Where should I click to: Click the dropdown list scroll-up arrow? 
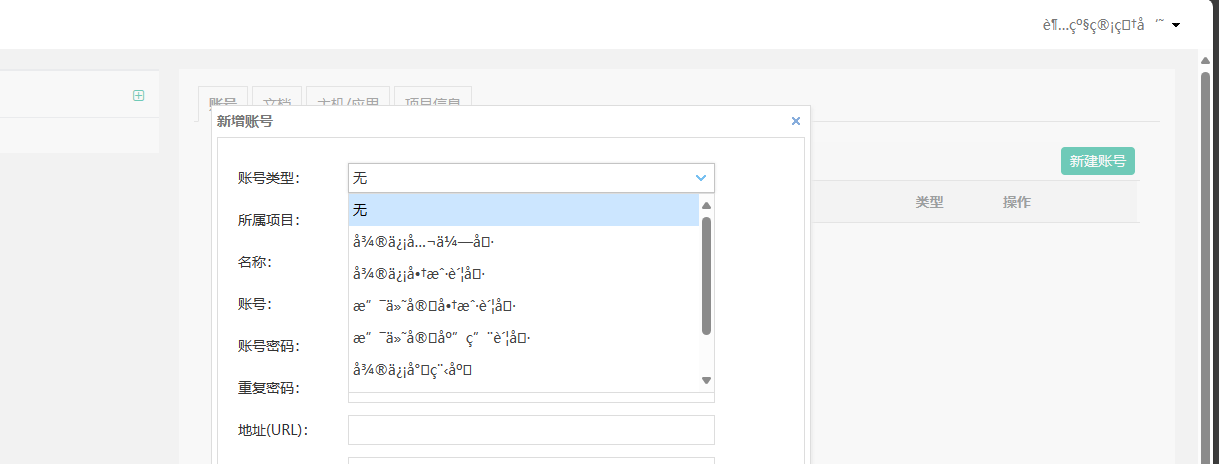tap(706, 205)
